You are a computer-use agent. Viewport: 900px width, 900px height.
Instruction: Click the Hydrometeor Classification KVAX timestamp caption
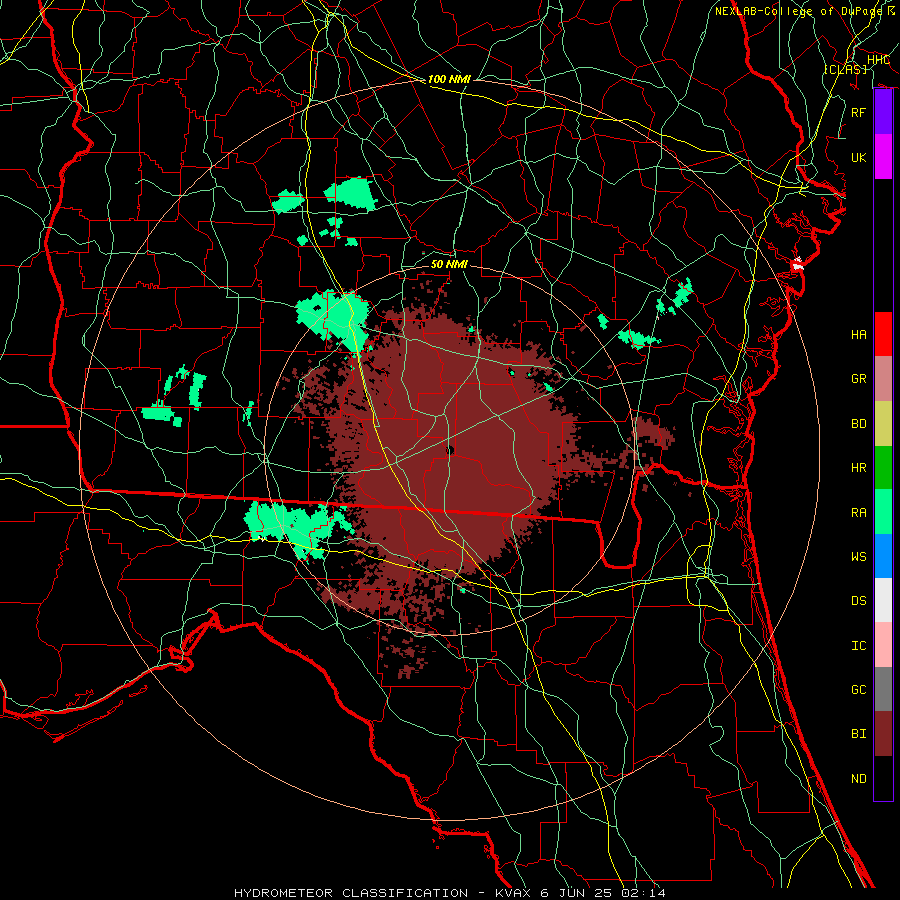click(450, 893)
